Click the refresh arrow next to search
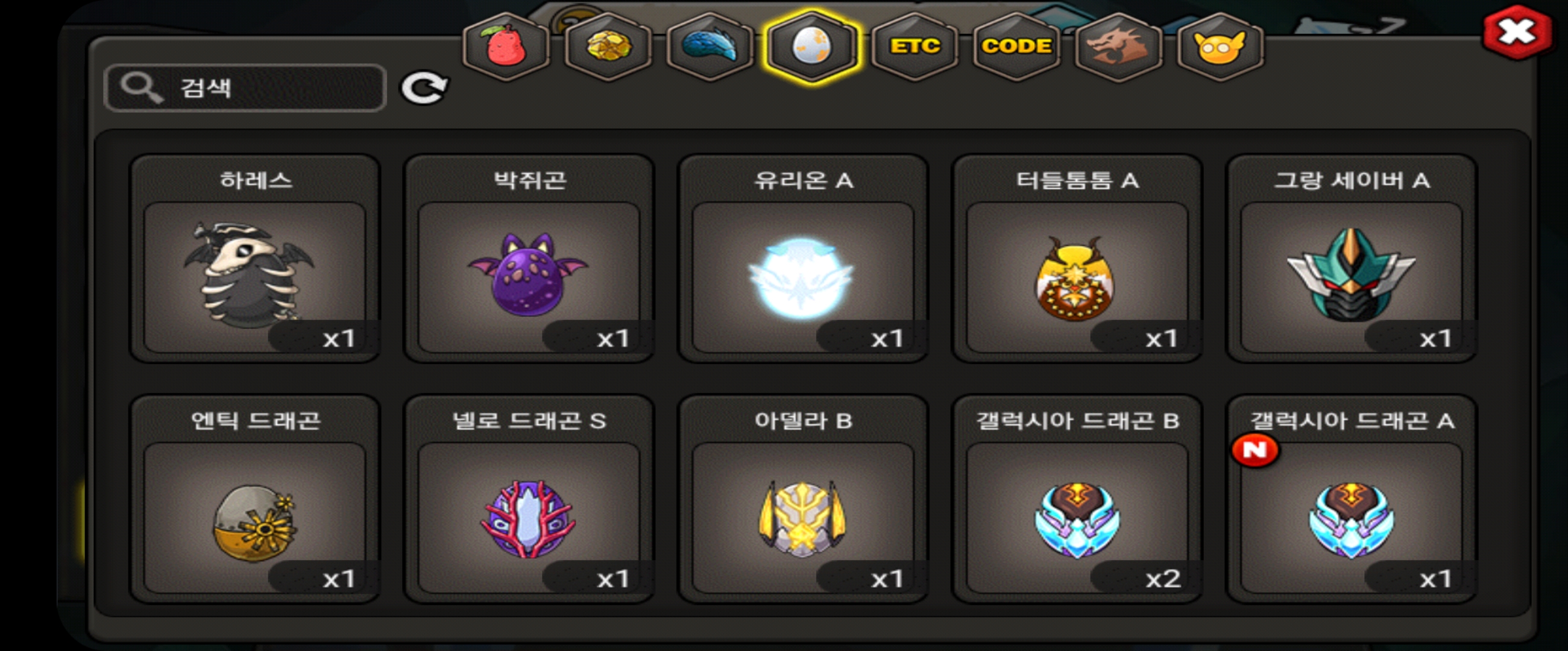The image size is (1568, 651). tap(424, 89)
